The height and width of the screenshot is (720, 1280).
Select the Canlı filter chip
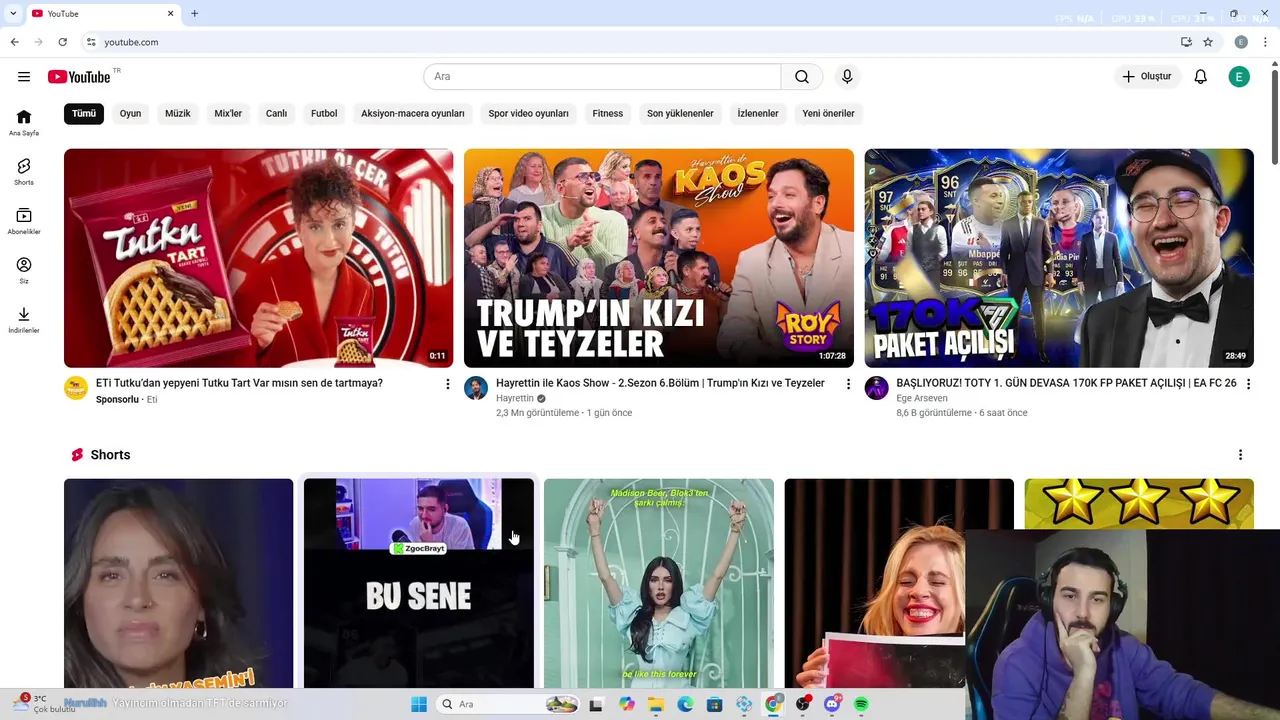click(x=276, y=114)
